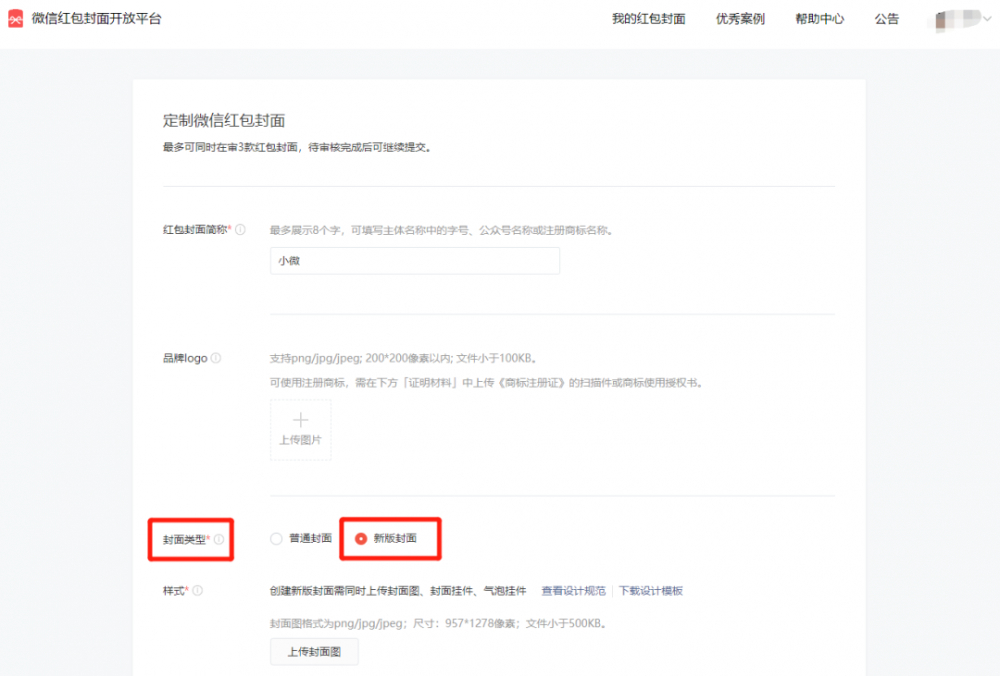Image resolution: width=1000 pixels, height=676 pixels.
Task: Click hint about 可使用注册商标 certificate
Action: click(x=486, y=383)
